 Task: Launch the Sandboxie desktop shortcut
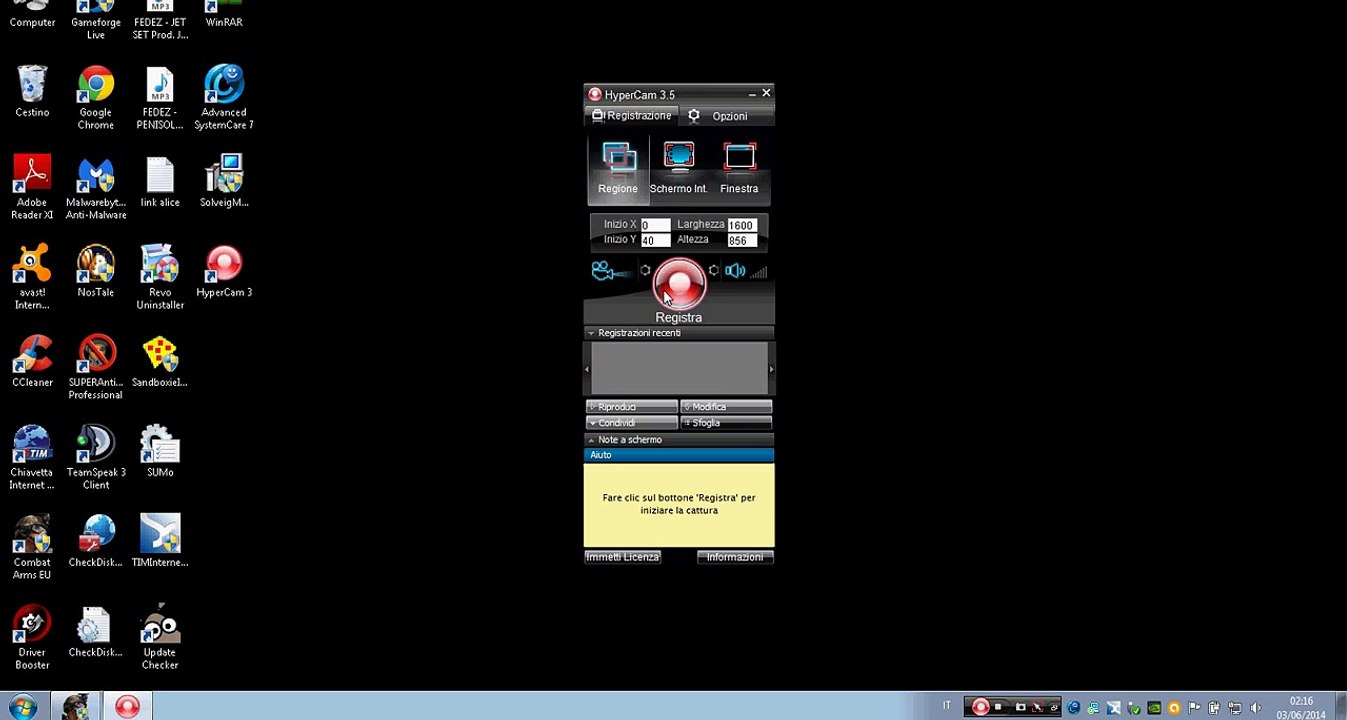coord(160,362)
